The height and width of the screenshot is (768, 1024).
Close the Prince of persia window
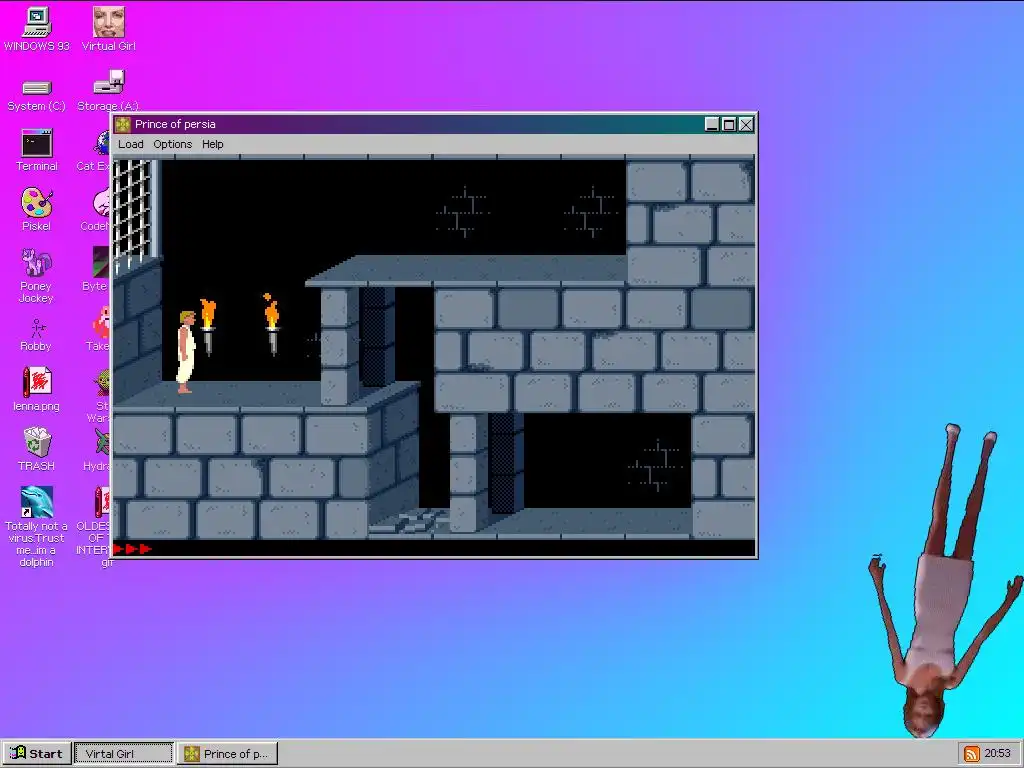(746, 124)
